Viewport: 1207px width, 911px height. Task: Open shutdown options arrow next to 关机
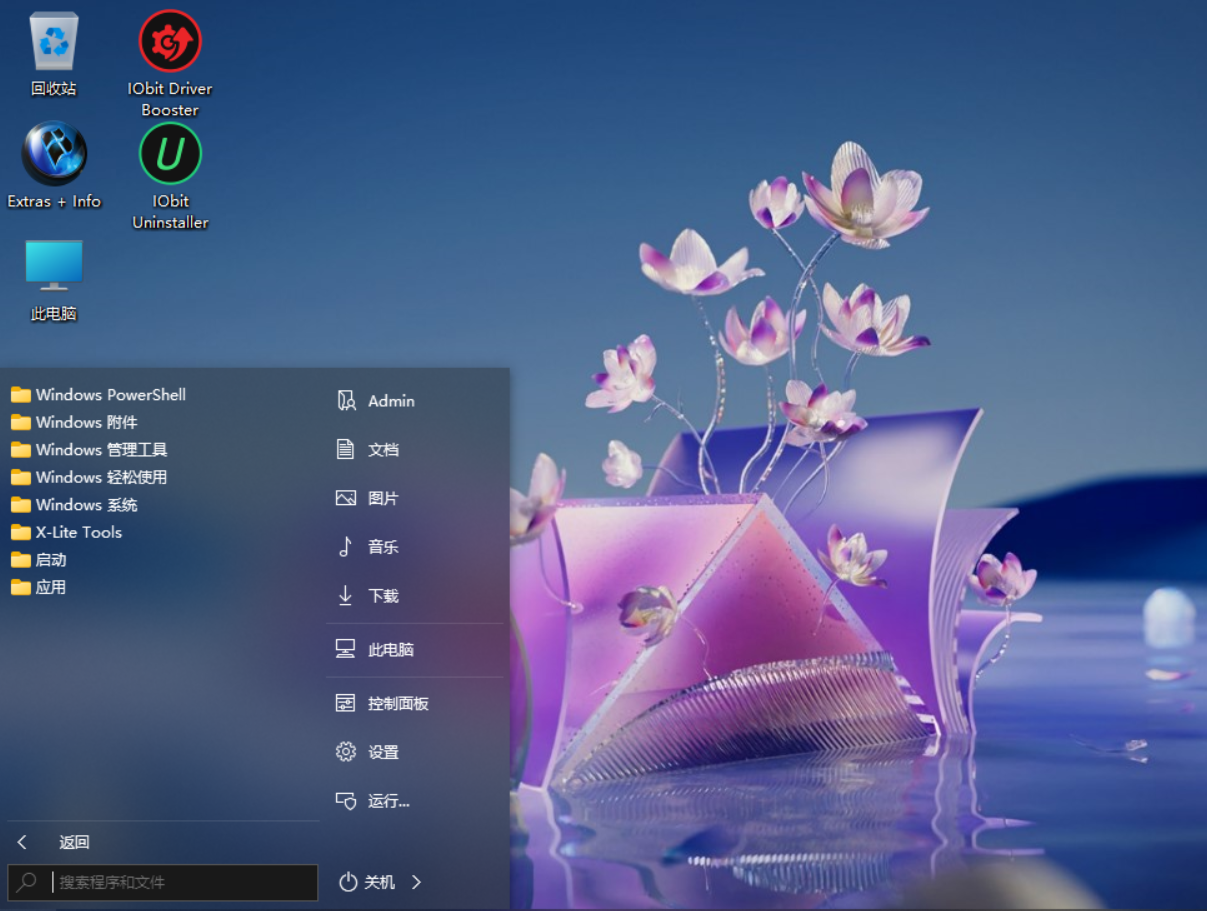[x=417, y=882]
